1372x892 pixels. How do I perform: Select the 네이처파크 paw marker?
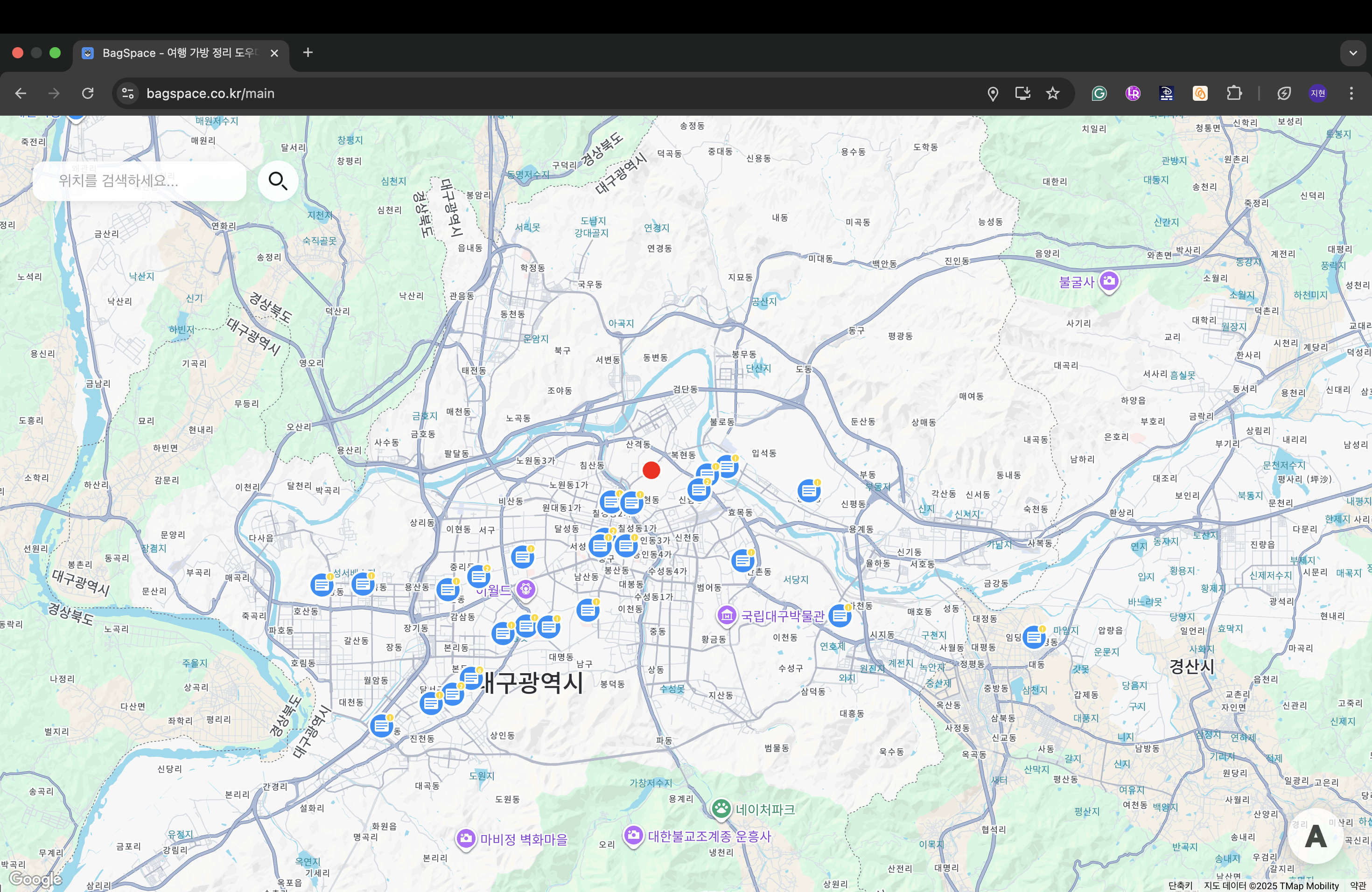721,808
